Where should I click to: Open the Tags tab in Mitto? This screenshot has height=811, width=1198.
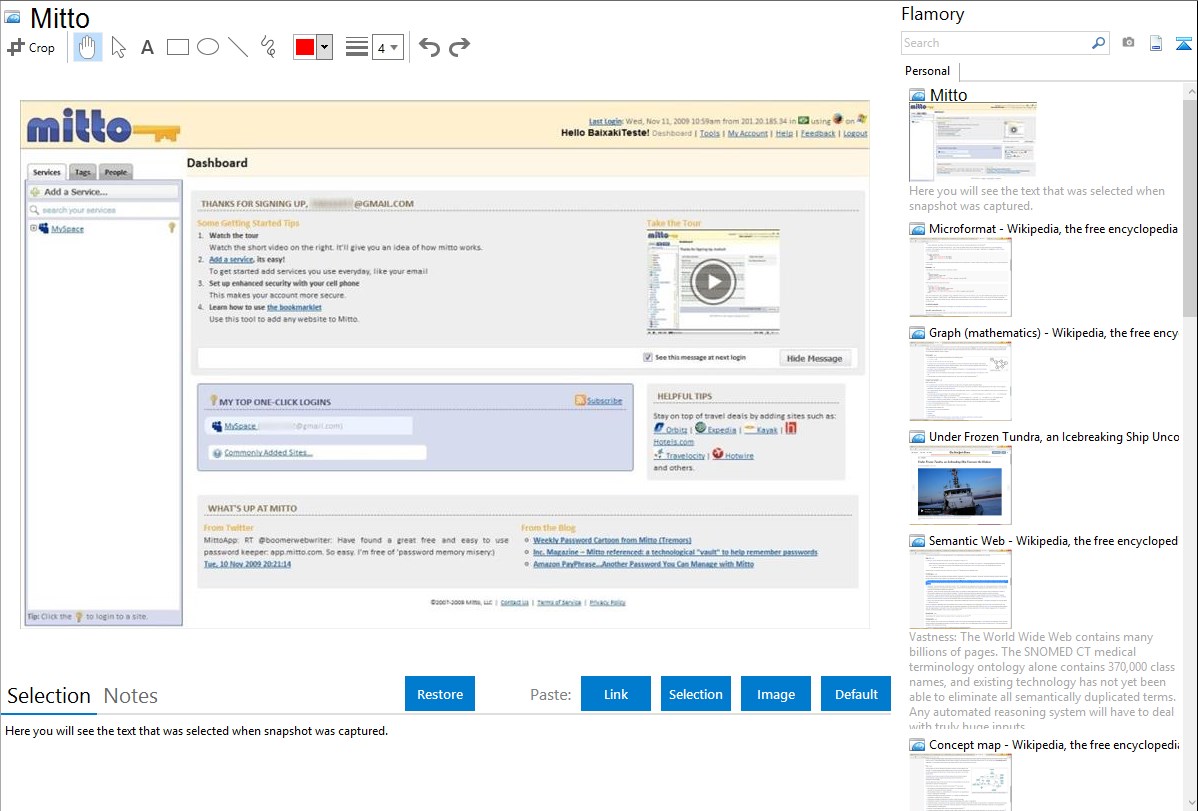tap(83, 172)
